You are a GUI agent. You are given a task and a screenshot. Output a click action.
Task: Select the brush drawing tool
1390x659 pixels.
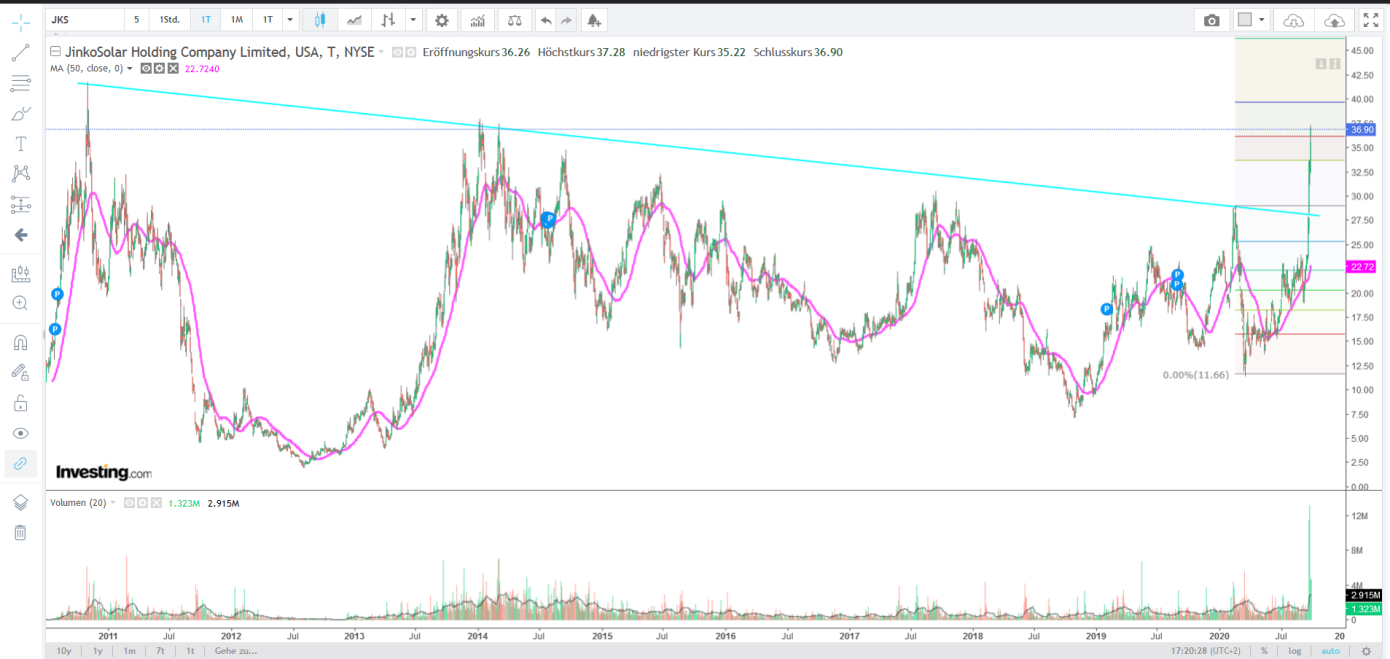pos(20,113)
